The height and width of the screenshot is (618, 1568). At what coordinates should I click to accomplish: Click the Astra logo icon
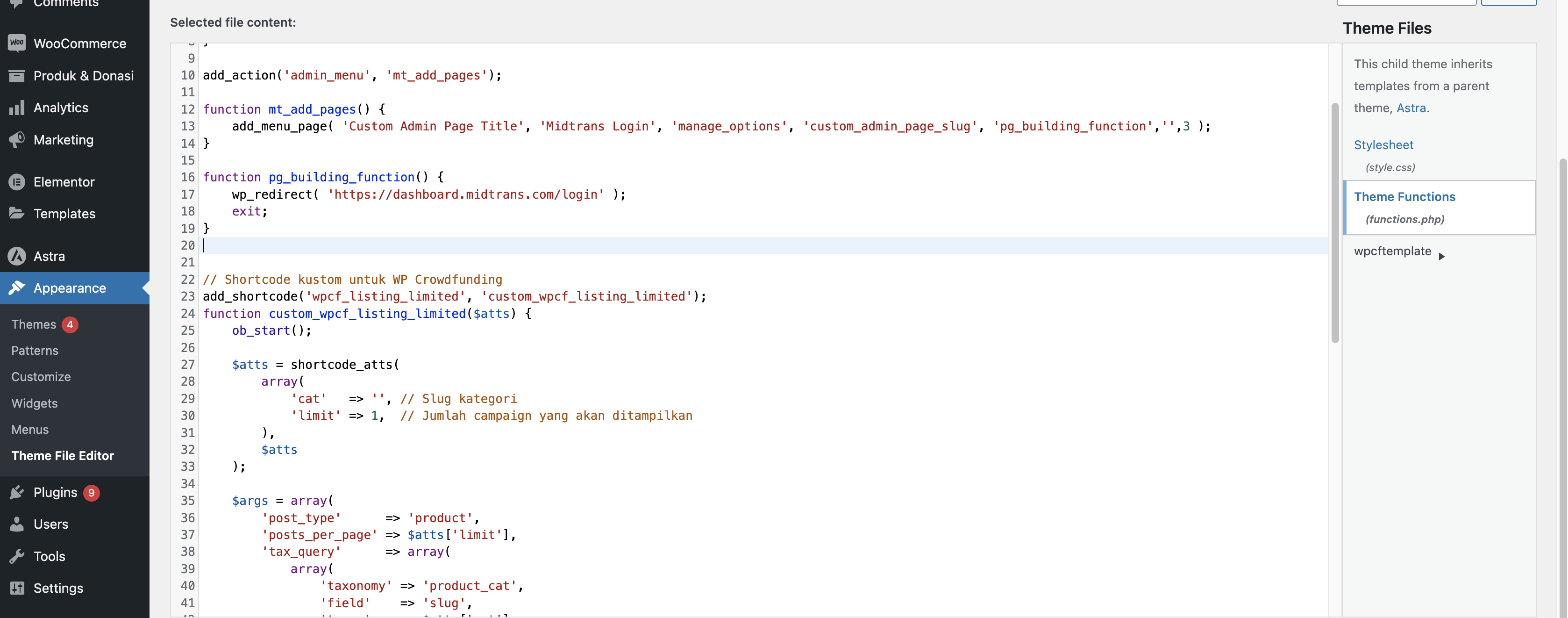click(x=17, y=256)
